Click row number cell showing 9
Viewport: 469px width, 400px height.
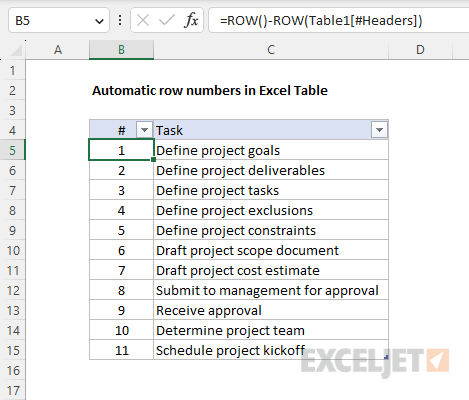pyautogui.click(x=121, y=310)
